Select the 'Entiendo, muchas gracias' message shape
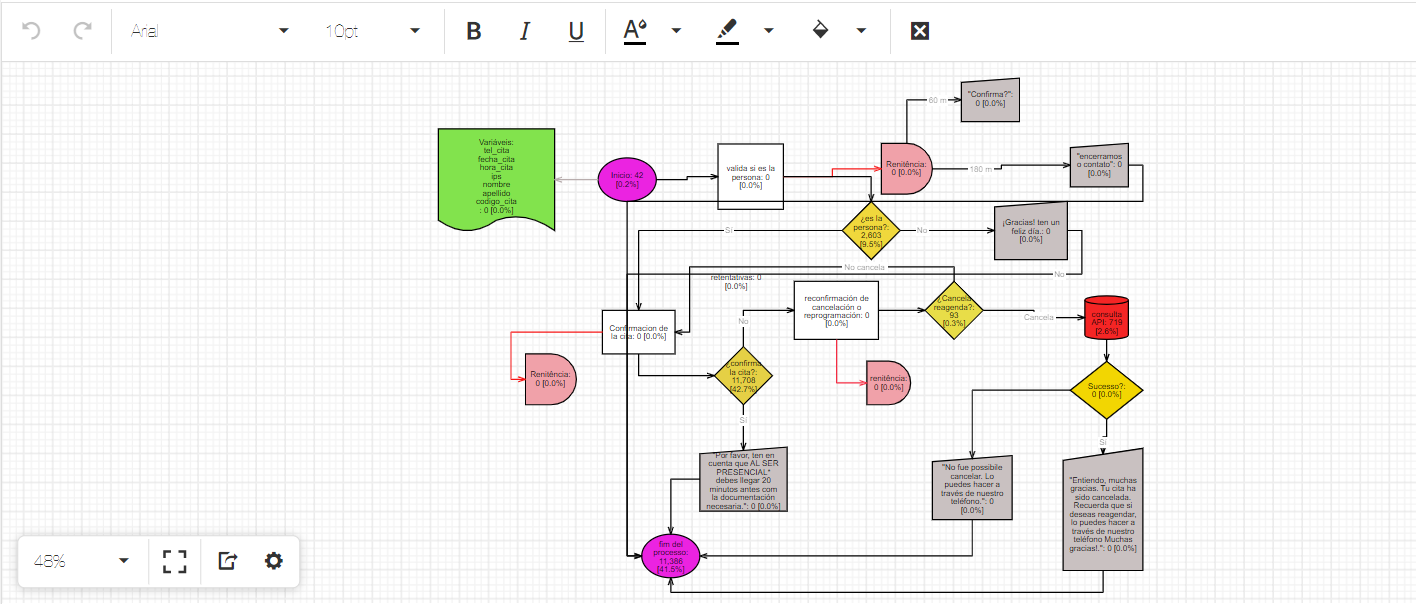1416x604 pixels. point(1102,510)
